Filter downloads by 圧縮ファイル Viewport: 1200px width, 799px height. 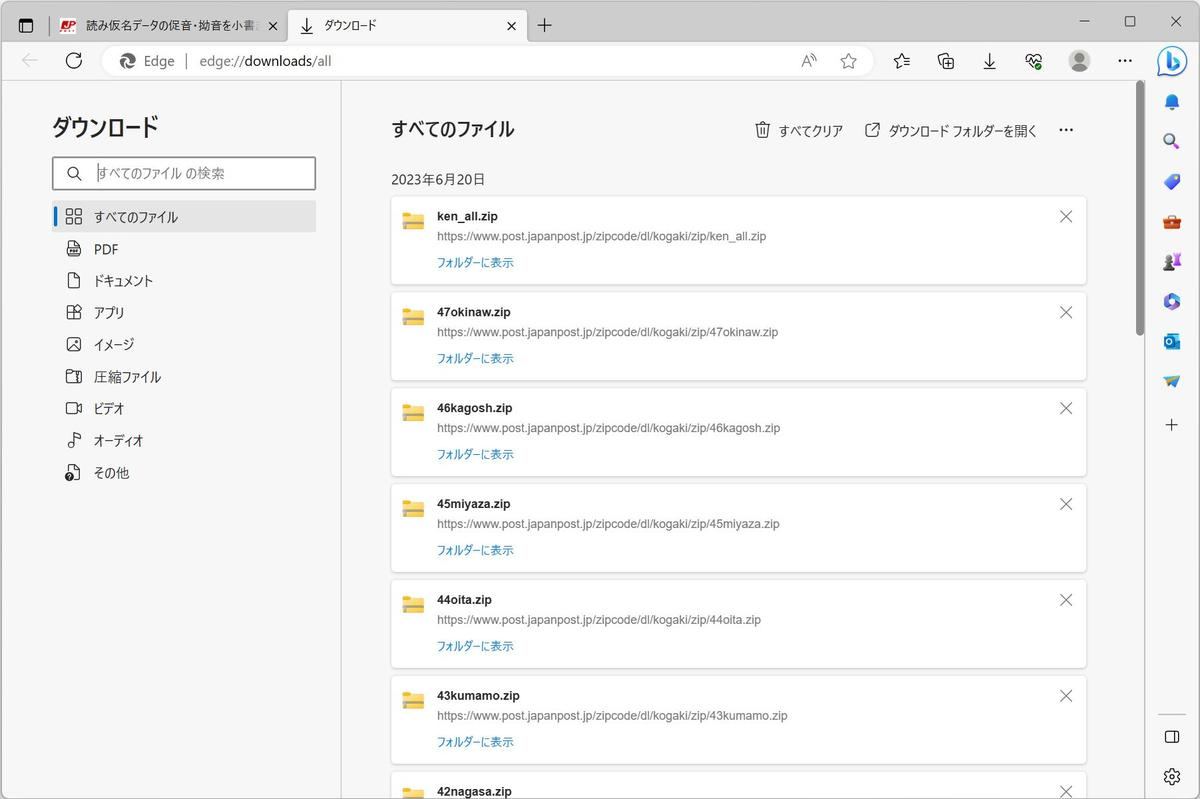(x=184, y=377)
